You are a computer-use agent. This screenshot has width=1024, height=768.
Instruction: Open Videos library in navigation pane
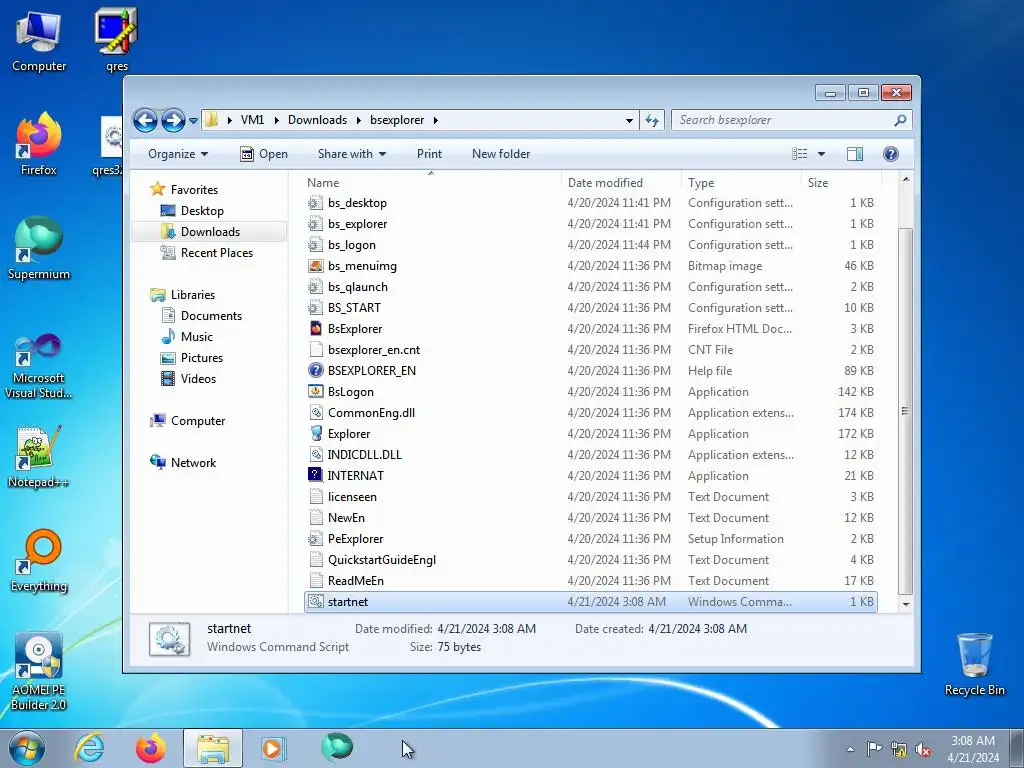pyautogui.click(x=198, y=379)
